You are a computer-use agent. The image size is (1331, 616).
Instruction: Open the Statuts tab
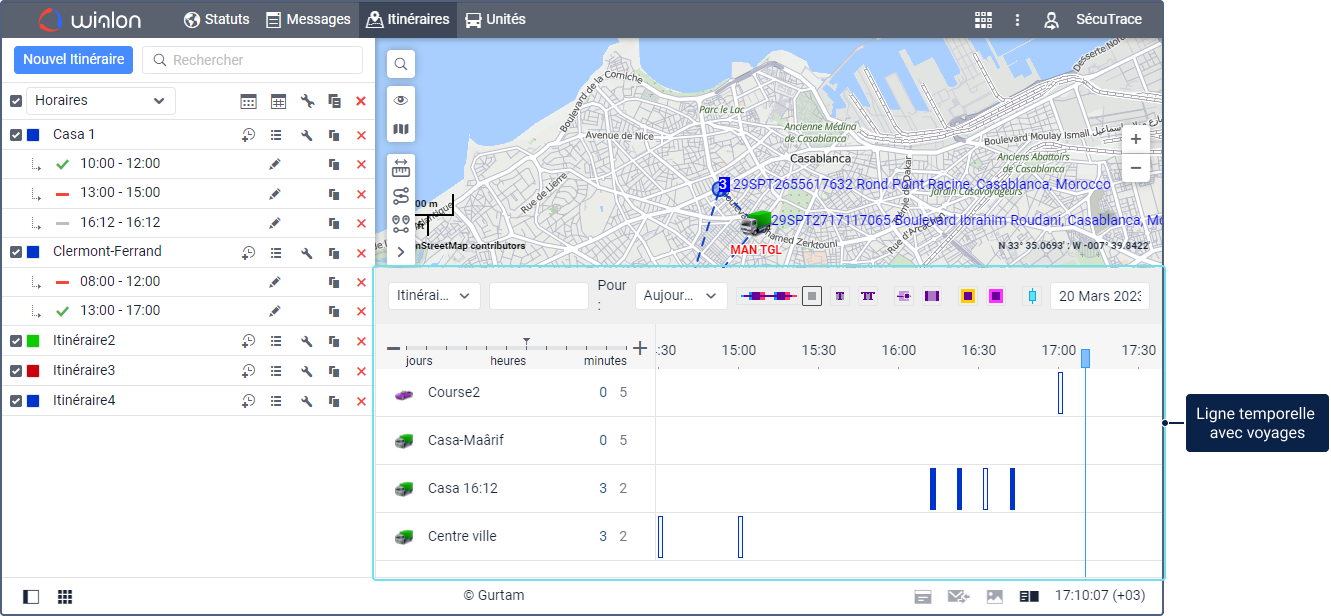point(219,20)
